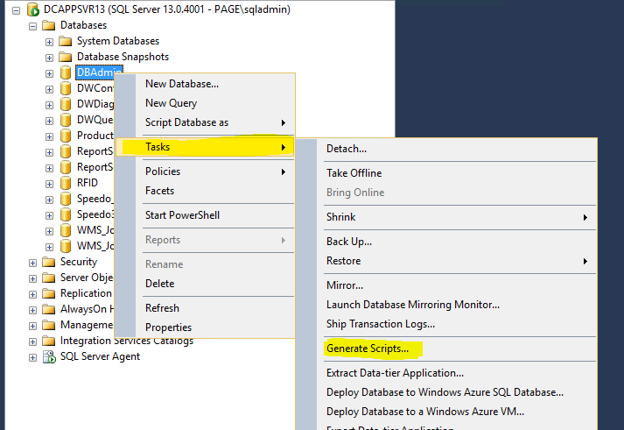Viewport: 624px width, 430px height.
Task: Click the SQL Server Agent icon
Action: click(49, 357)
